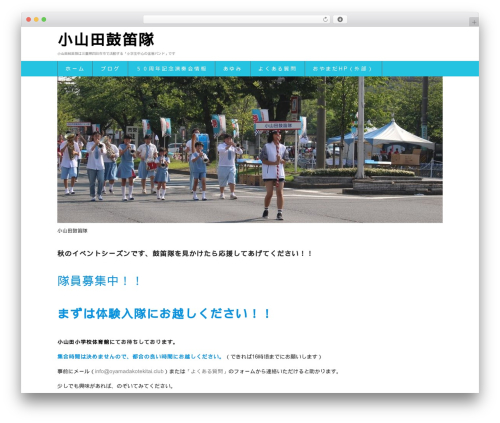Click the photo caption 小山田鼓笛隊

[x=72, y=231]
